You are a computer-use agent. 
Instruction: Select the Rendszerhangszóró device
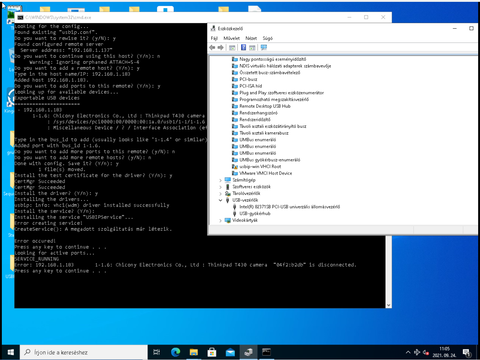pos(258,113)
